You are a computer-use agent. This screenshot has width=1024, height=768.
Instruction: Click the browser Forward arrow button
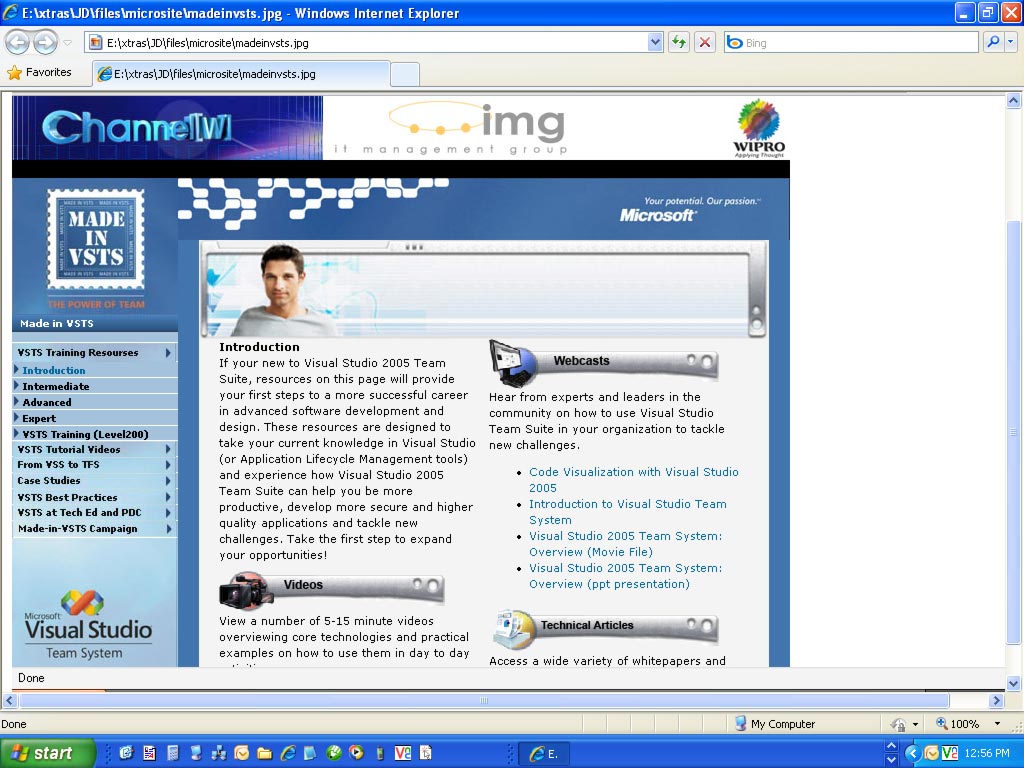coord(45,43)
